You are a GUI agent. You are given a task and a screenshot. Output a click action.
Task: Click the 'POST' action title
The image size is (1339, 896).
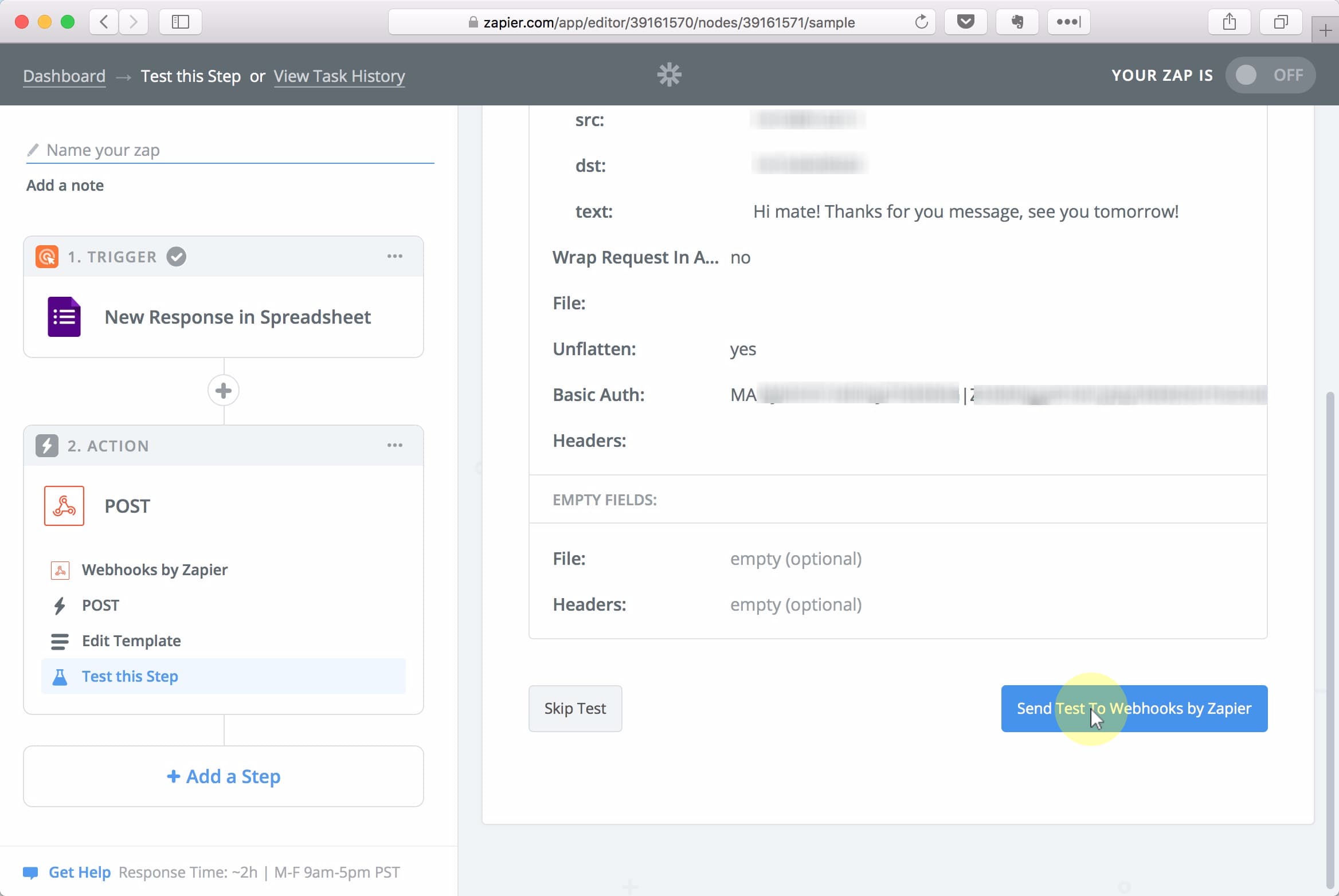pyautogui.click(x=127, y=506)
